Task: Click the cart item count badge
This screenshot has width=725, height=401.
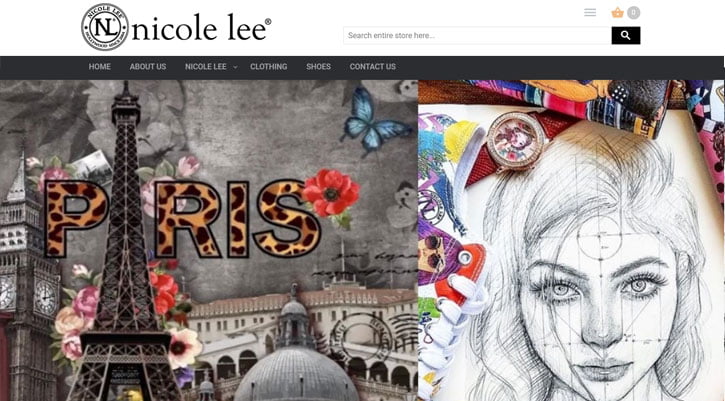Action: tap(634, 12)
